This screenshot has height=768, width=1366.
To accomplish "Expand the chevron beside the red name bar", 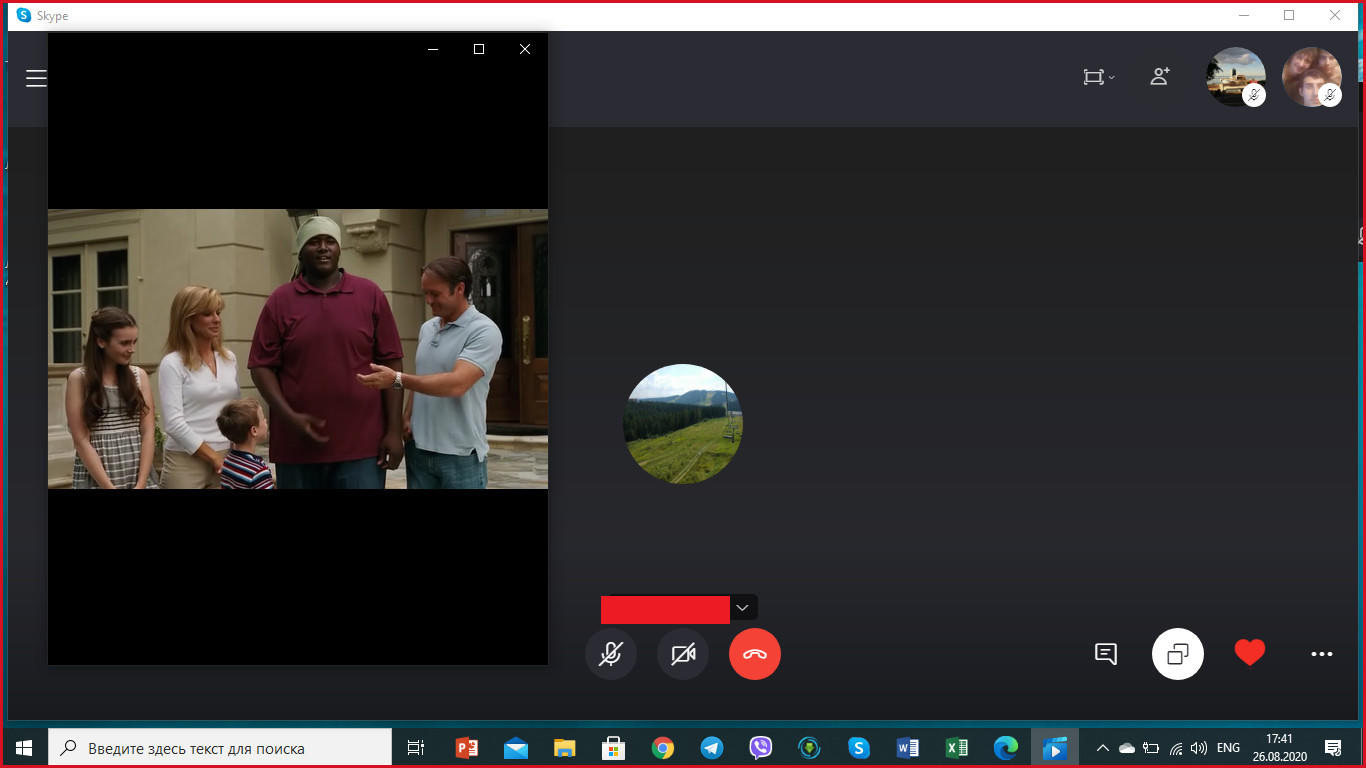I will tap(742, 607).
